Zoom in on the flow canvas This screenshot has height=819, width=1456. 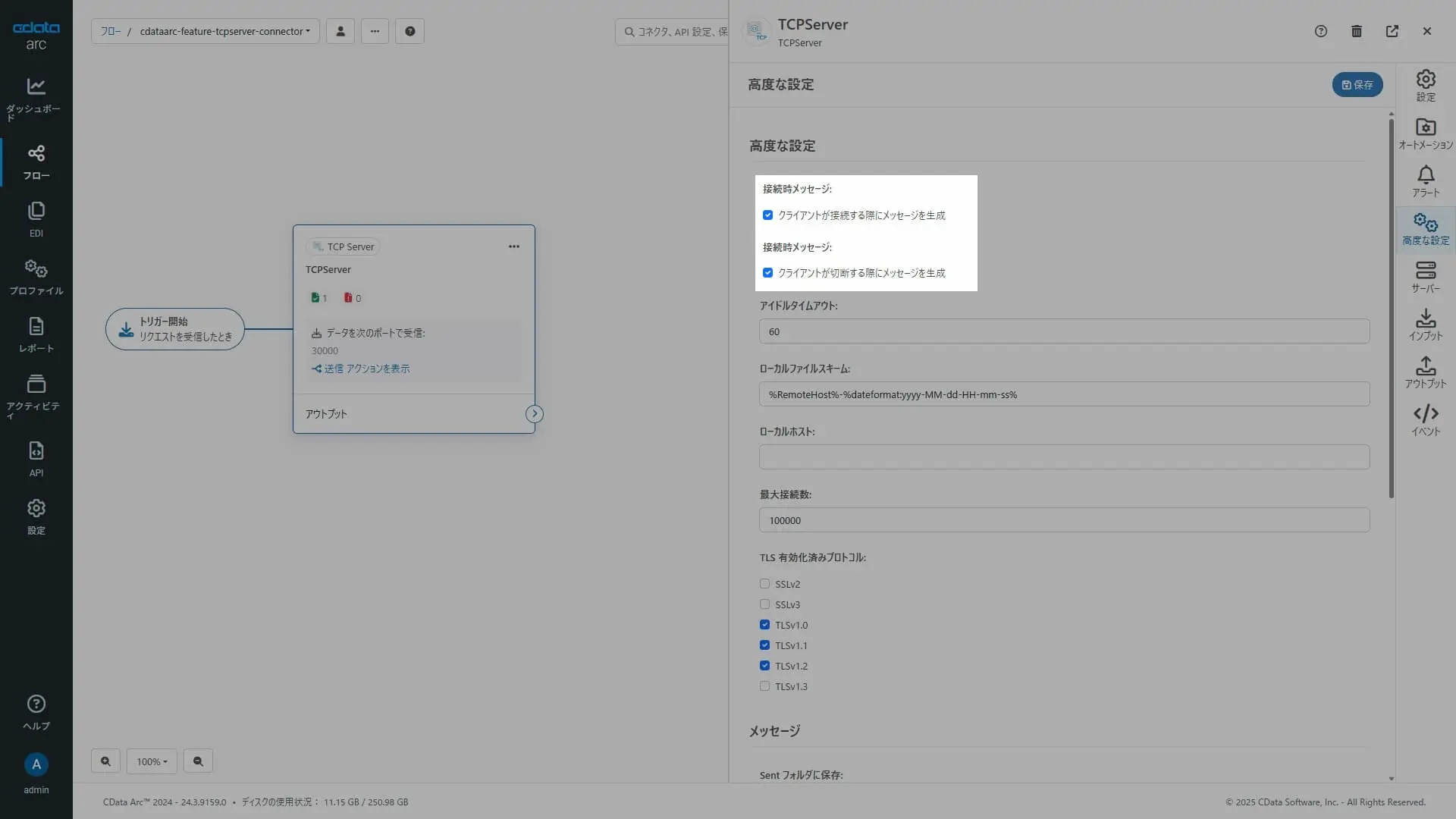pyautogui.click(x=105, y=761)
